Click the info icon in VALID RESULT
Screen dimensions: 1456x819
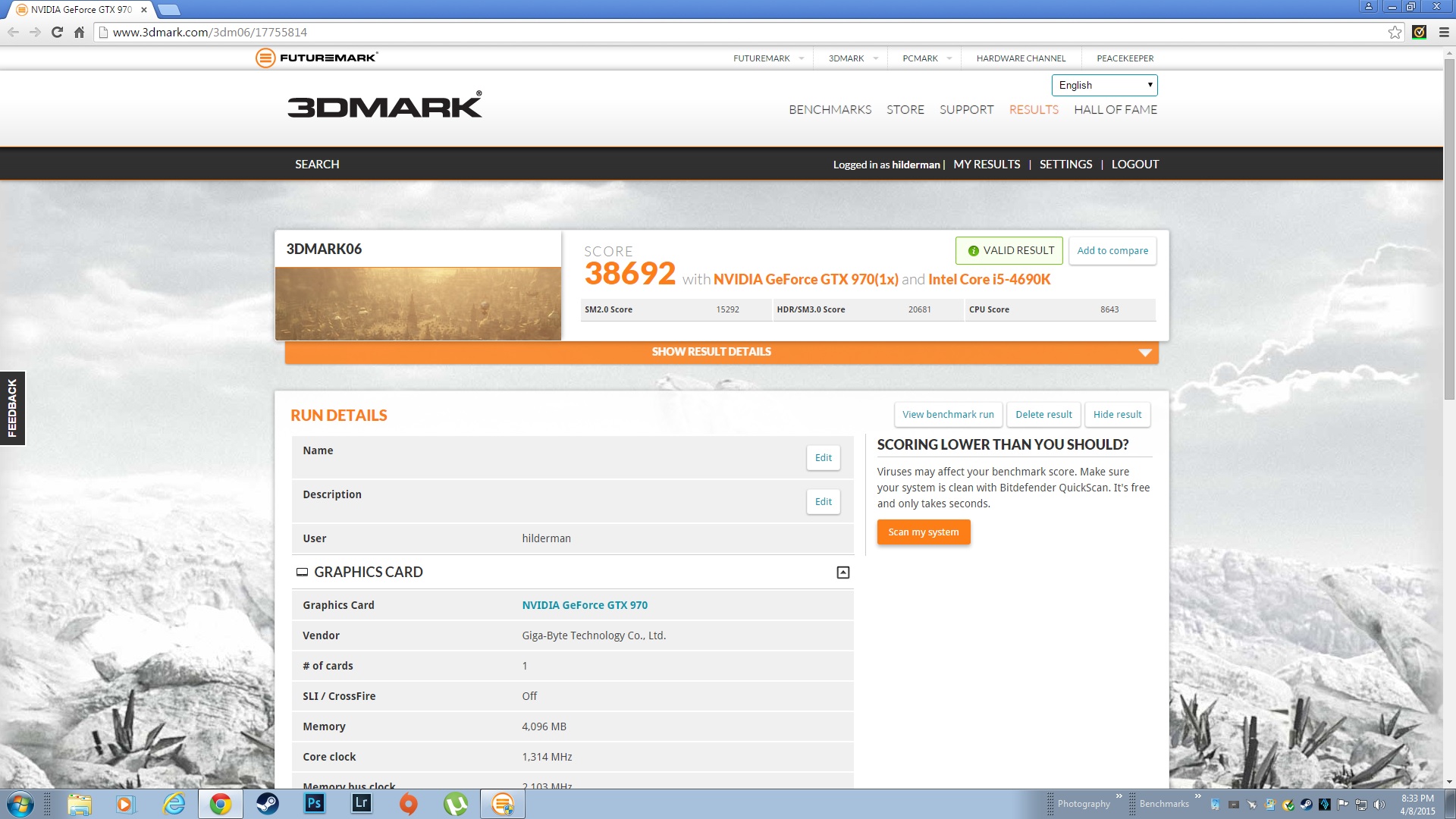973,251
